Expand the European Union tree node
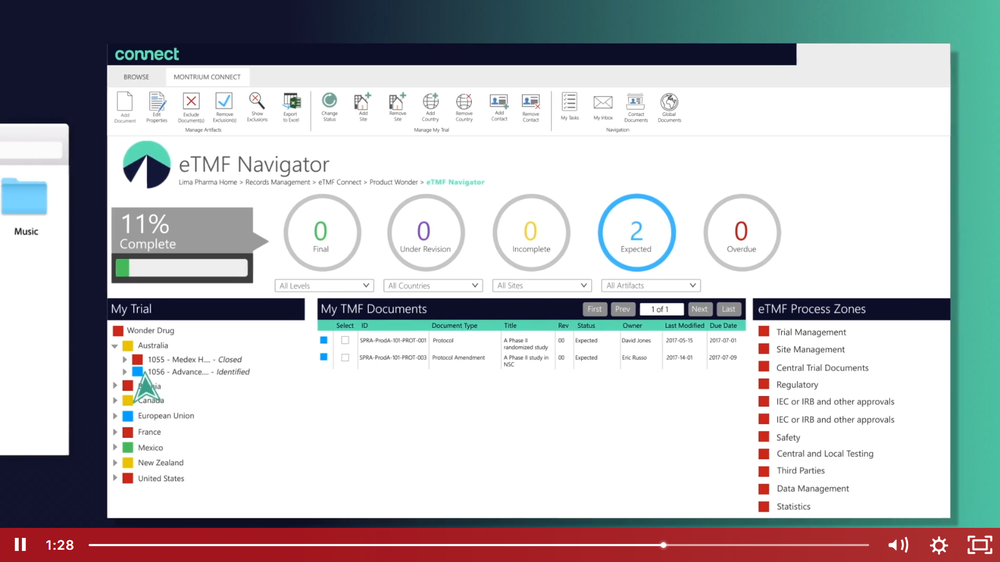 pyautogui.click(x=115, y=416)
